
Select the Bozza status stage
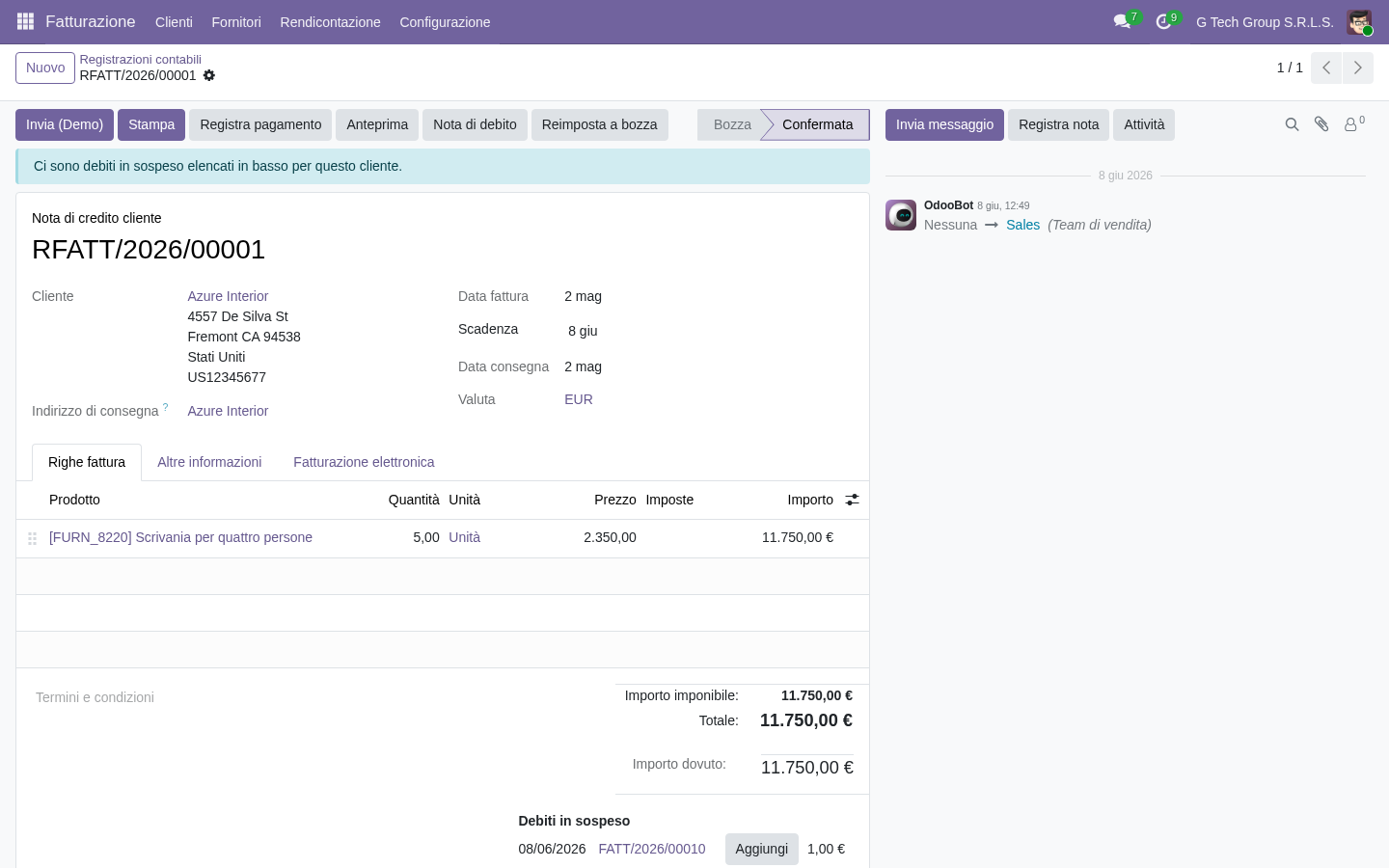coord(732,124)
